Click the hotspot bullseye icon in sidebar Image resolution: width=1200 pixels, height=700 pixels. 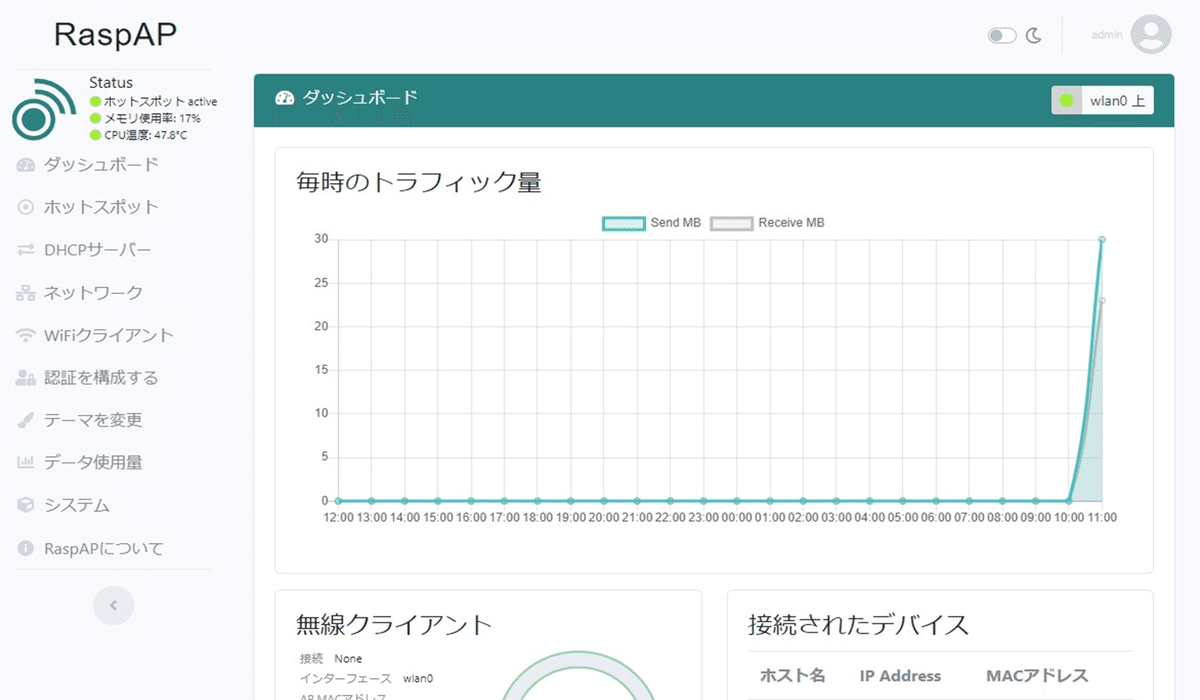click(26, 207)
